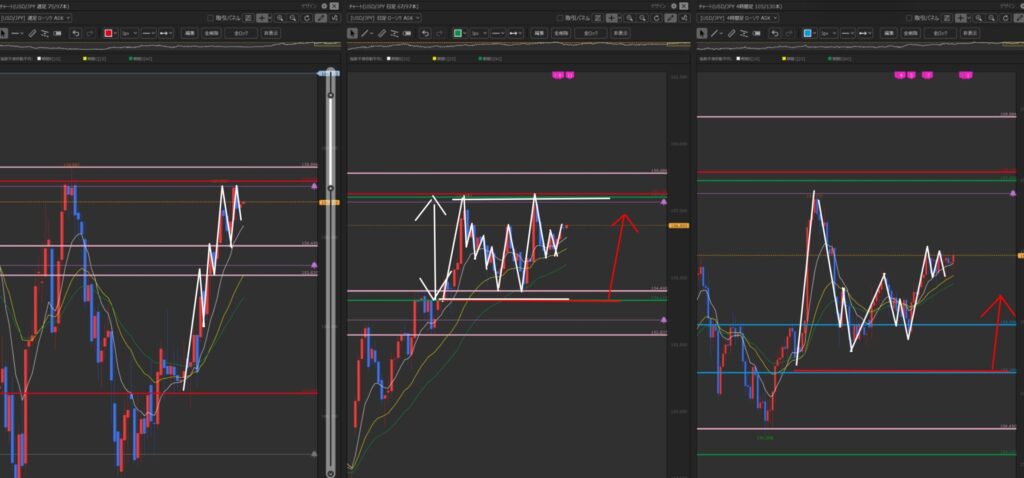Click the undo icon in middle chart toolbar
Viewport: 1024px width, 478px height.
coord(424,33)
